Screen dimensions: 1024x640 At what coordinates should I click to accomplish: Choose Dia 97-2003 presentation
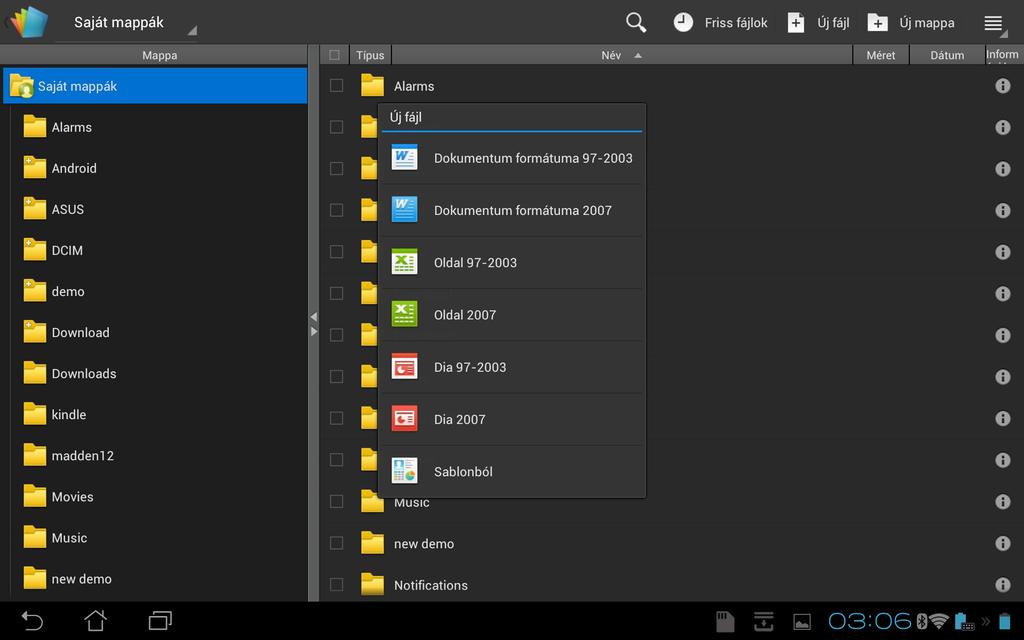[x=512, y=367]
